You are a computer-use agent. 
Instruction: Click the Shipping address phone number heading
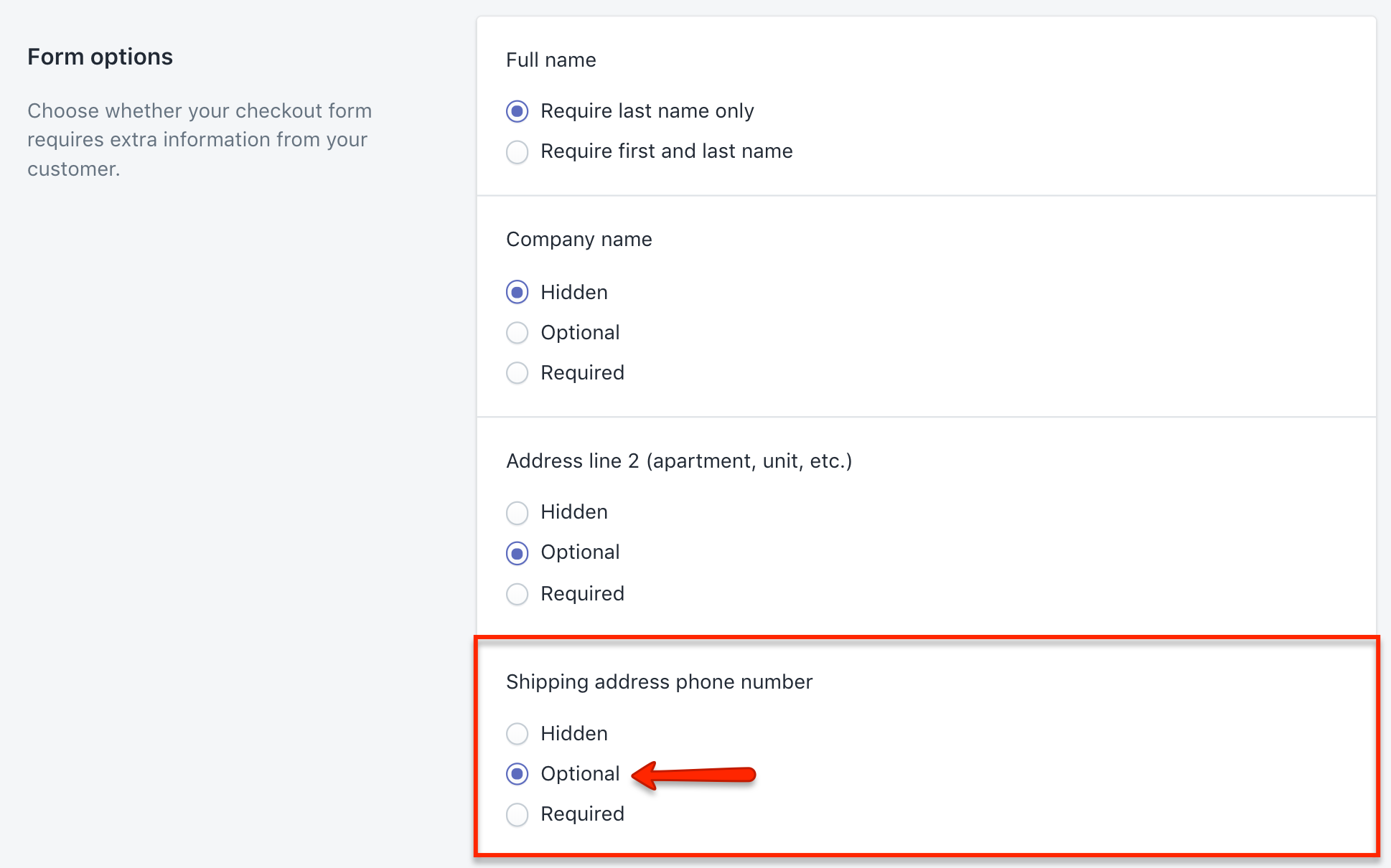[x=659, y=682]
